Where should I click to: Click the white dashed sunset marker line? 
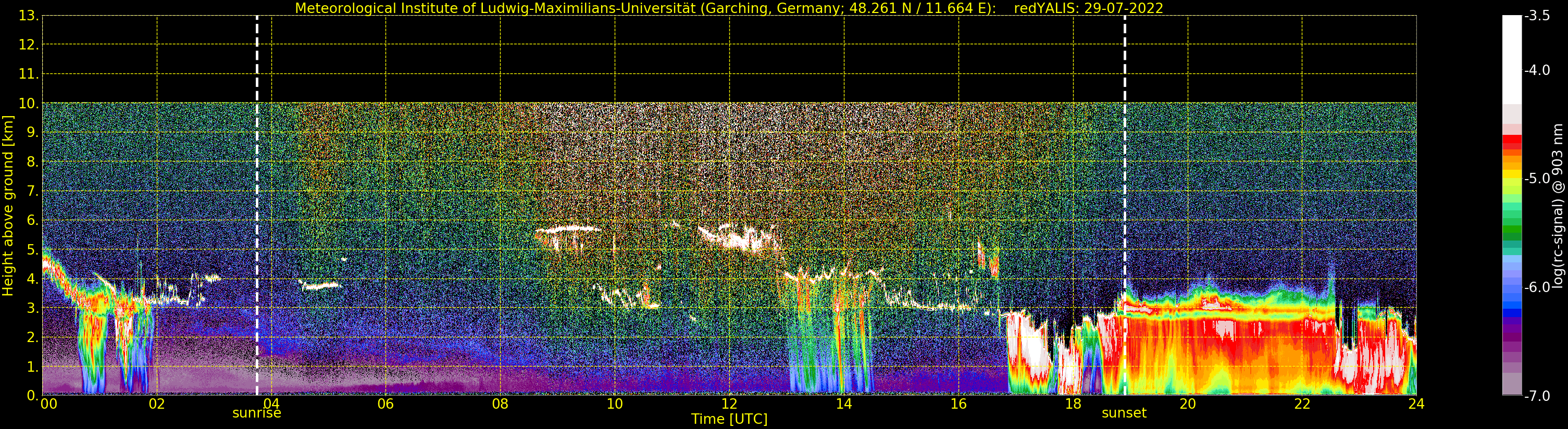coord(1124,205)
